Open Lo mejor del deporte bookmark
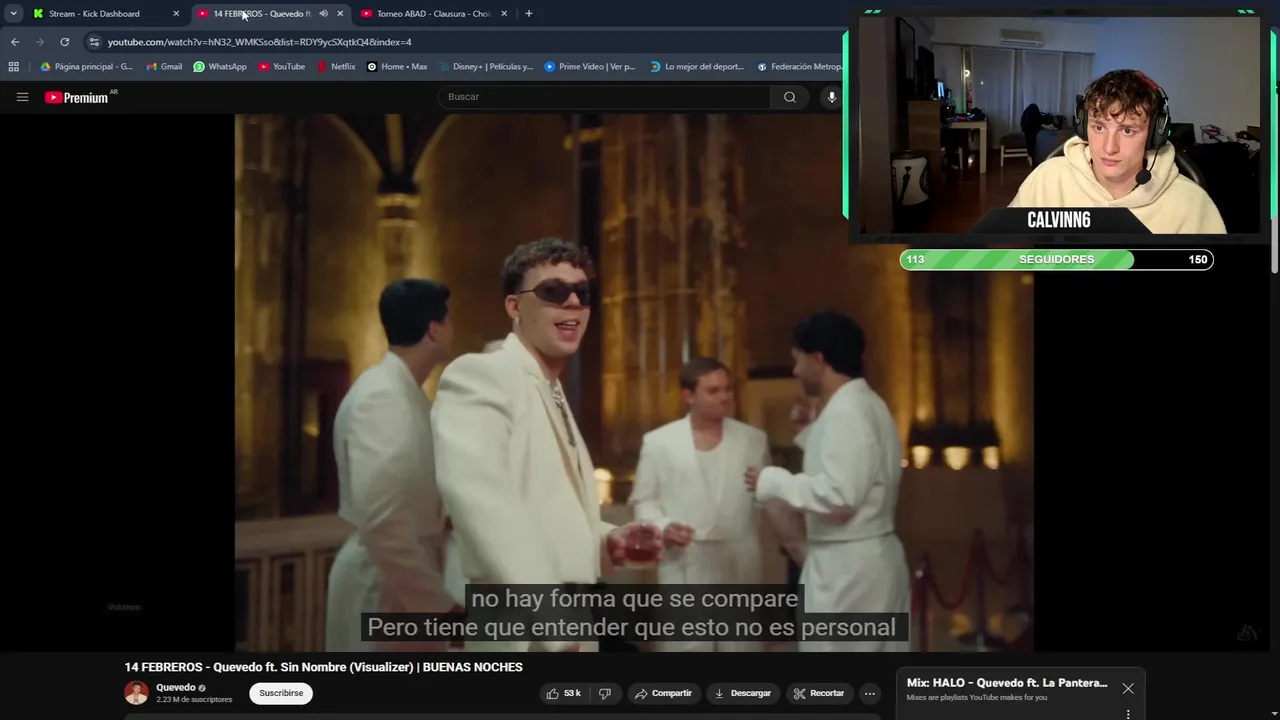This screenshot has width=1280, height=720. [x=697, y=67]
